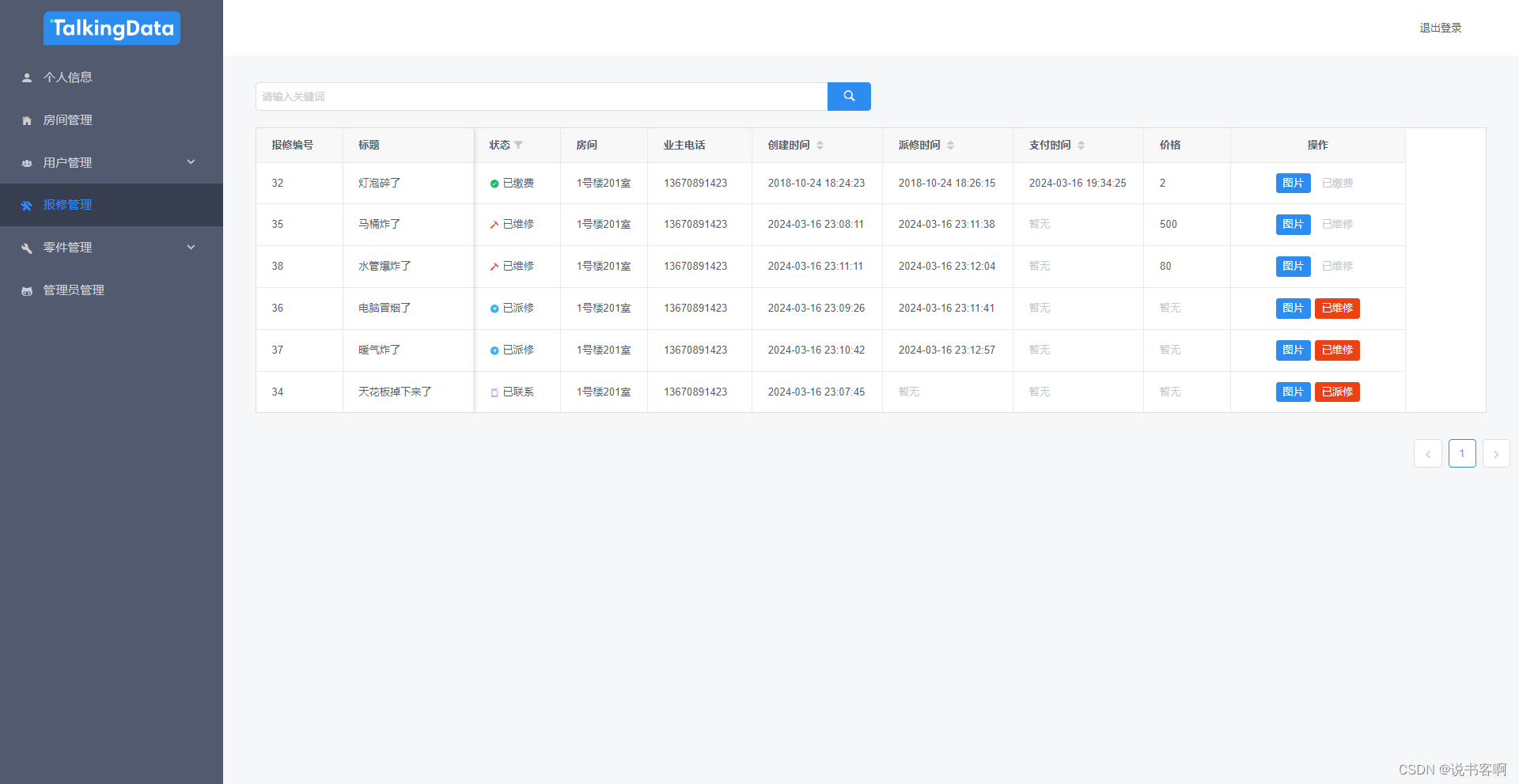Click green check status icon in row 32
1519x784 pixels.
point(494,184)
